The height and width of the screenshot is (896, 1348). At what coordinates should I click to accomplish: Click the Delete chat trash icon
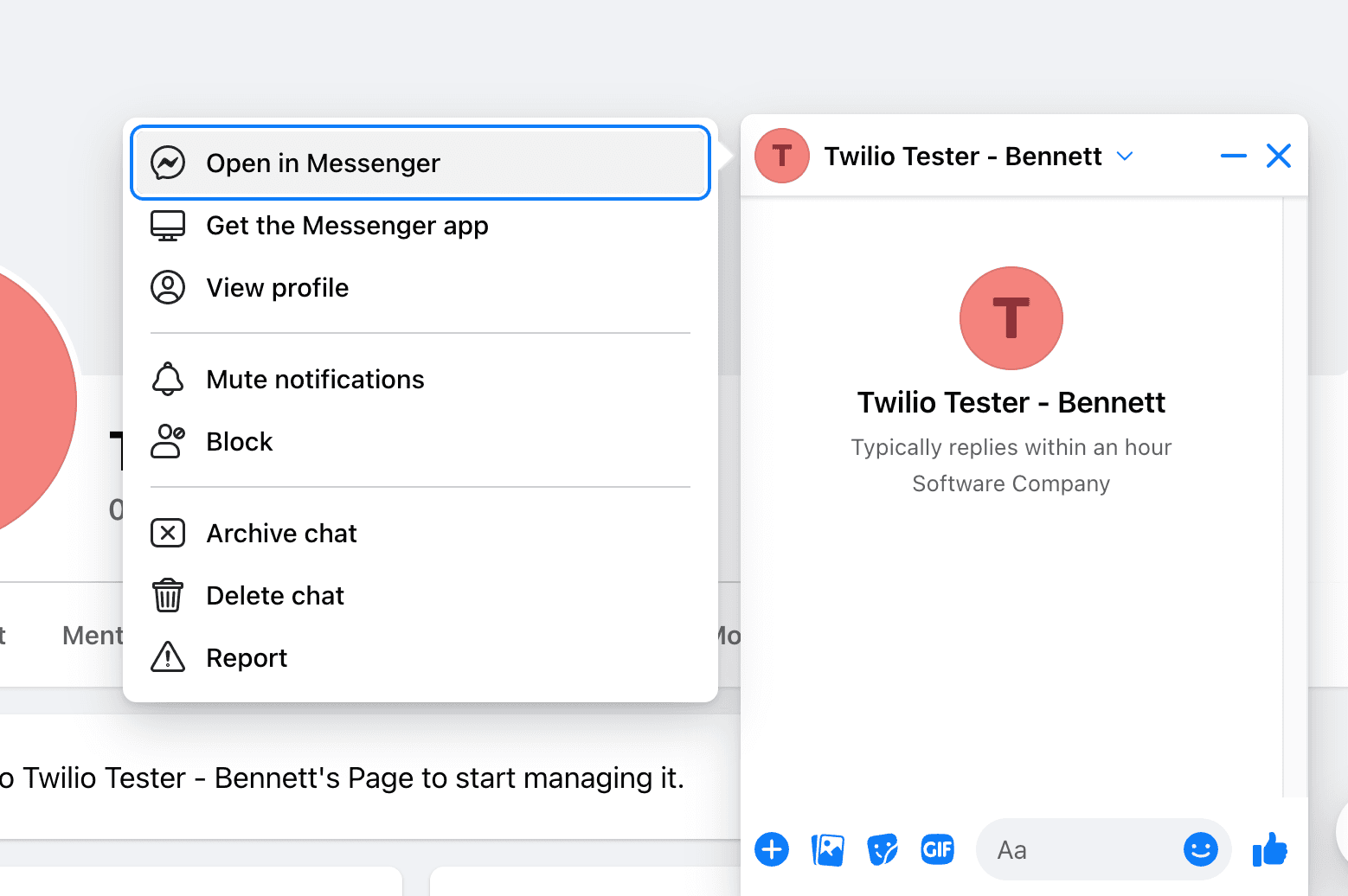pos(168,595)
